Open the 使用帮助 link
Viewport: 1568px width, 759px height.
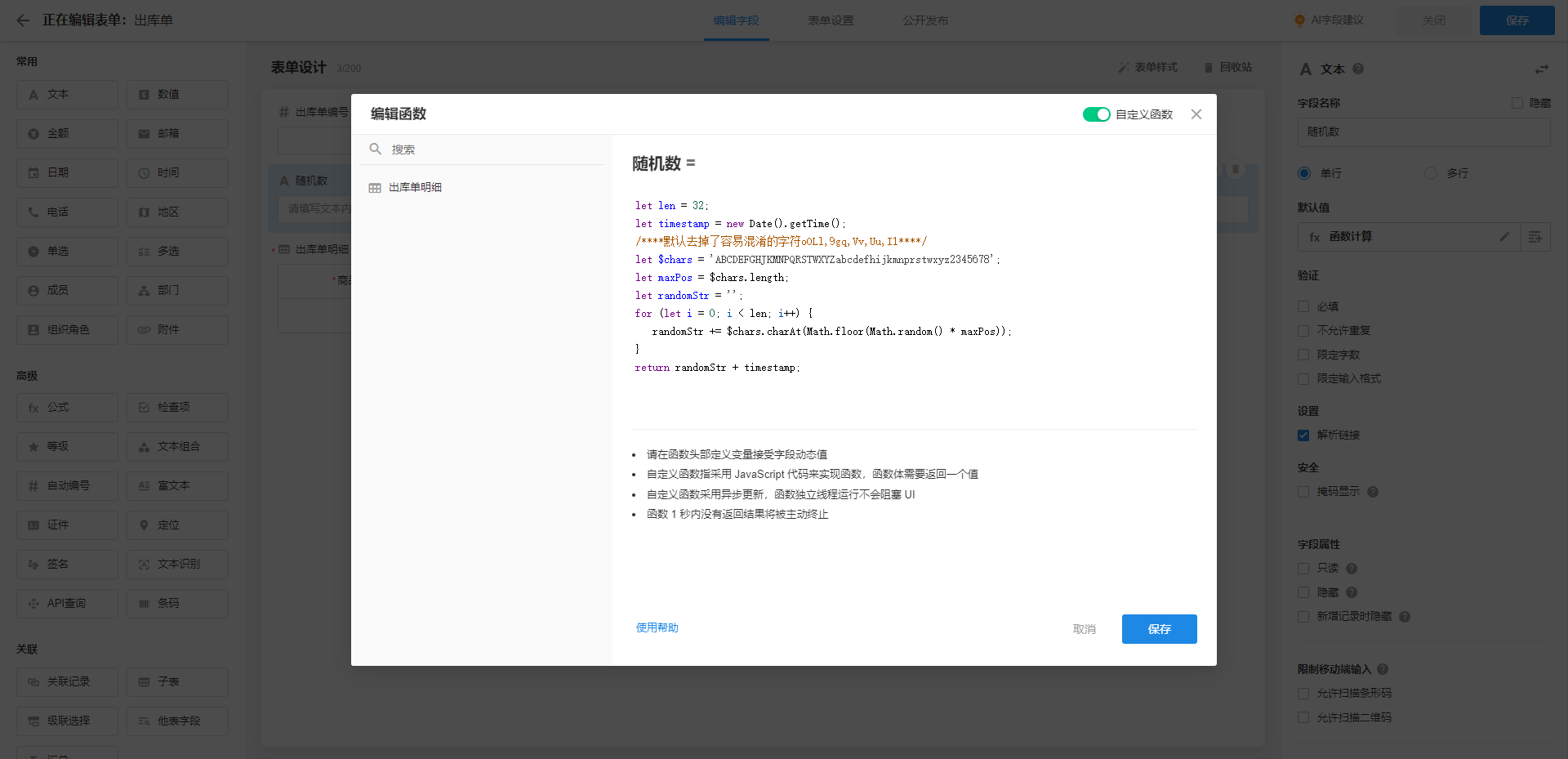[657, 627]
